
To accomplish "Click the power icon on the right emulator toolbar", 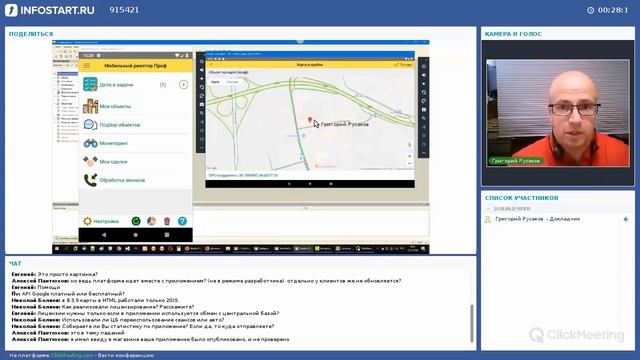I will pyautogui.click(x=424, y=67).
